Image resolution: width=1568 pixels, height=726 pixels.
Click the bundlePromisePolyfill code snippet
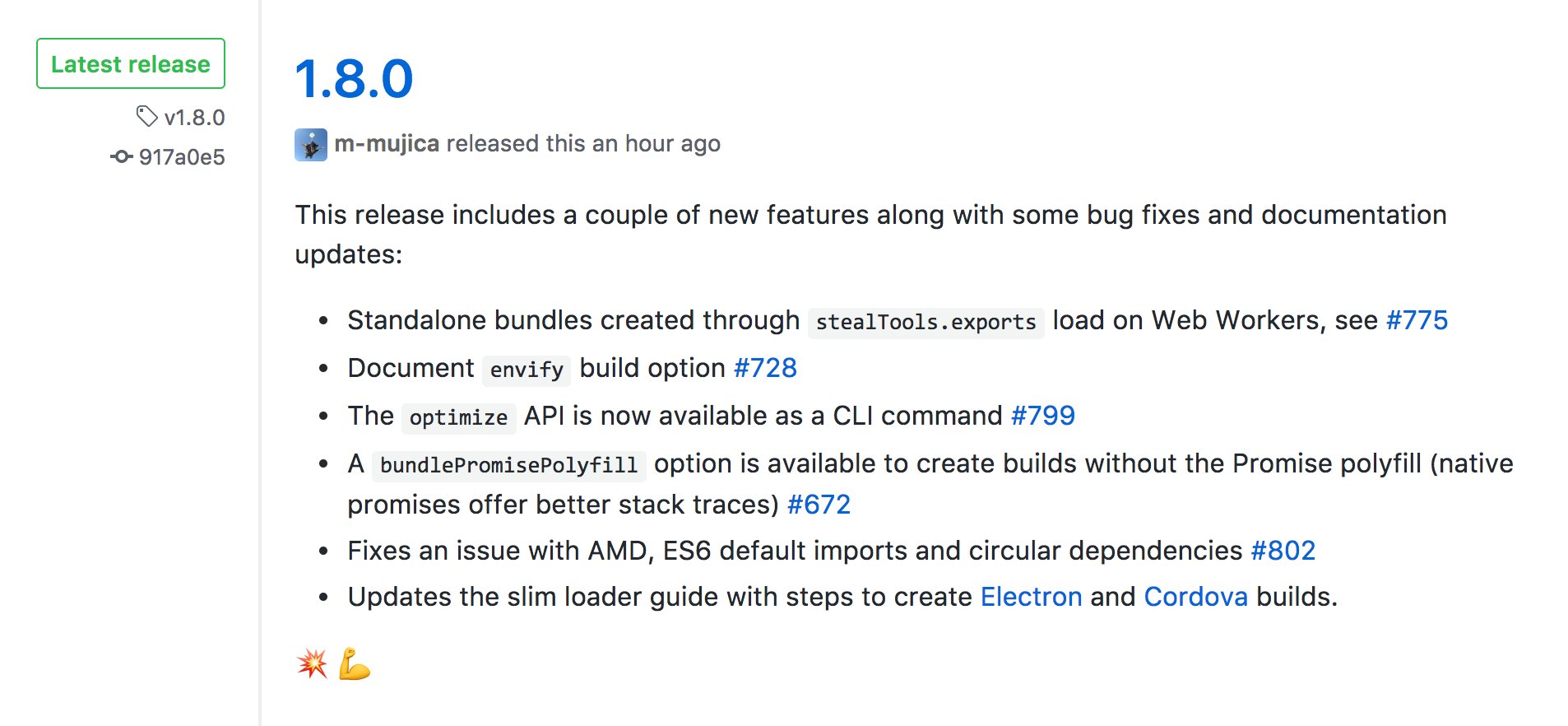(x=509, y=465)
